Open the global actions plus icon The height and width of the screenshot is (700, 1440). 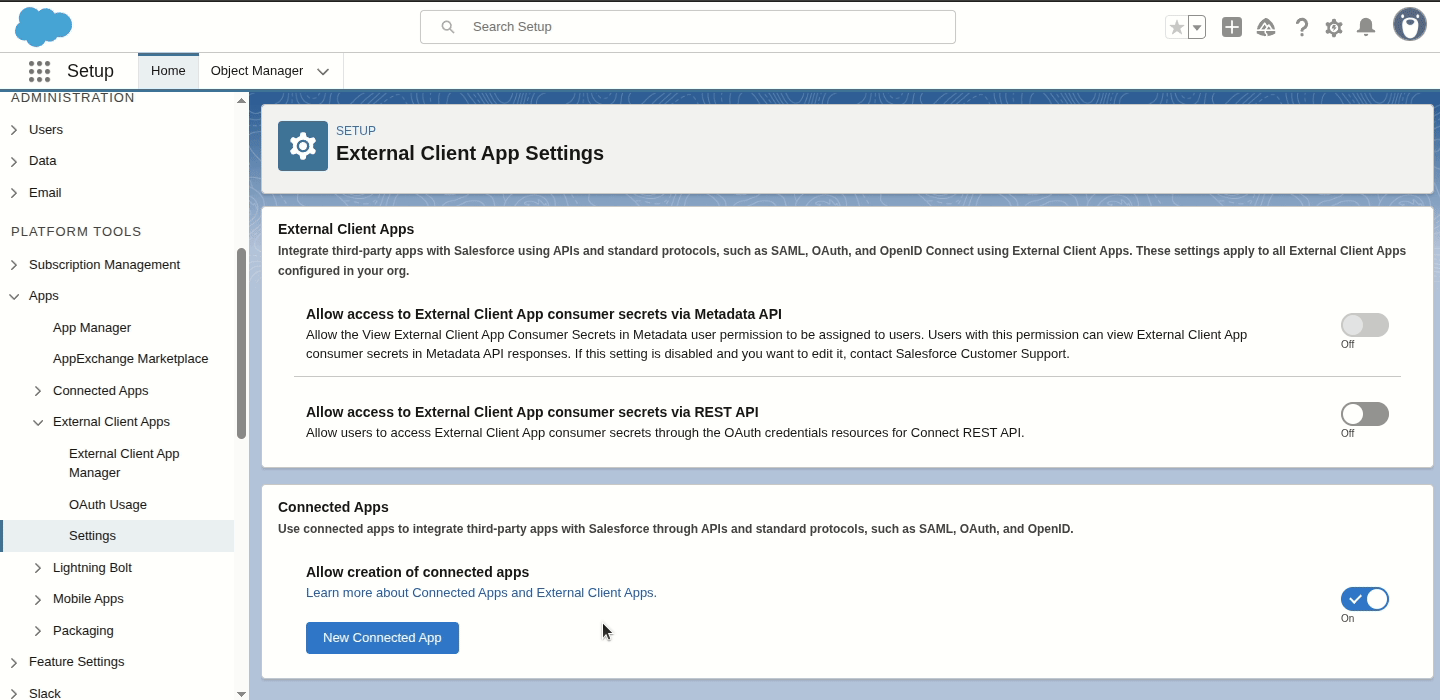point(1232,27)
